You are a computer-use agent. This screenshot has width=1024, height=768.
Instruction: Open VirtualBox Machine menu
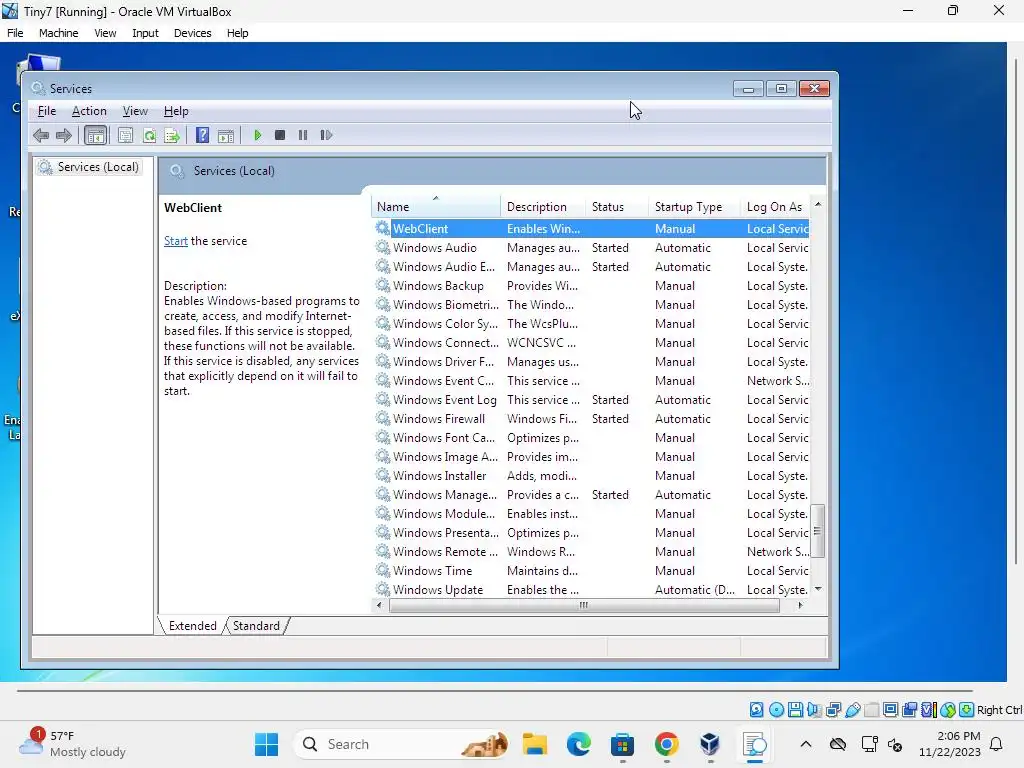pos(58,33)
